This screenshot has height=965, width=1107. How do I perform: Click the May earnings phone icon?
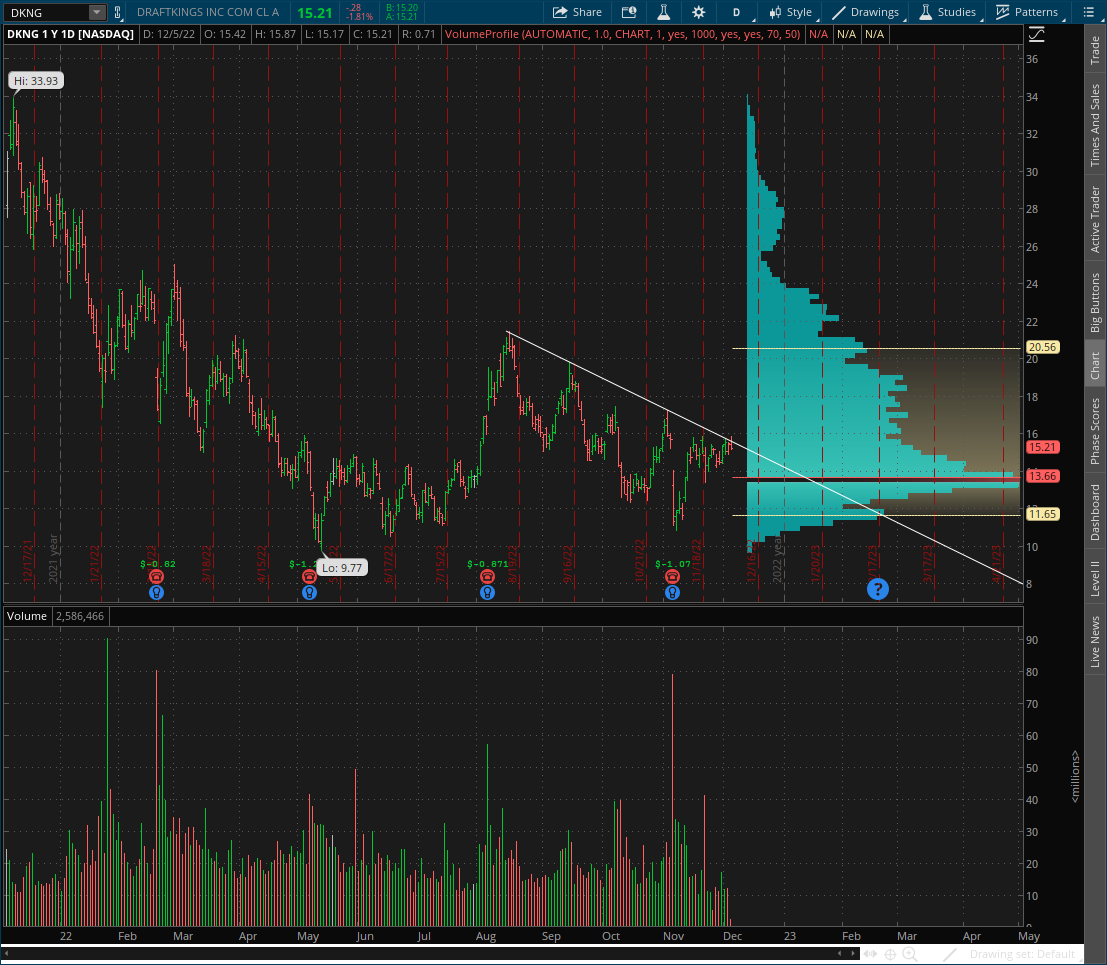click(x=309, y=577)
